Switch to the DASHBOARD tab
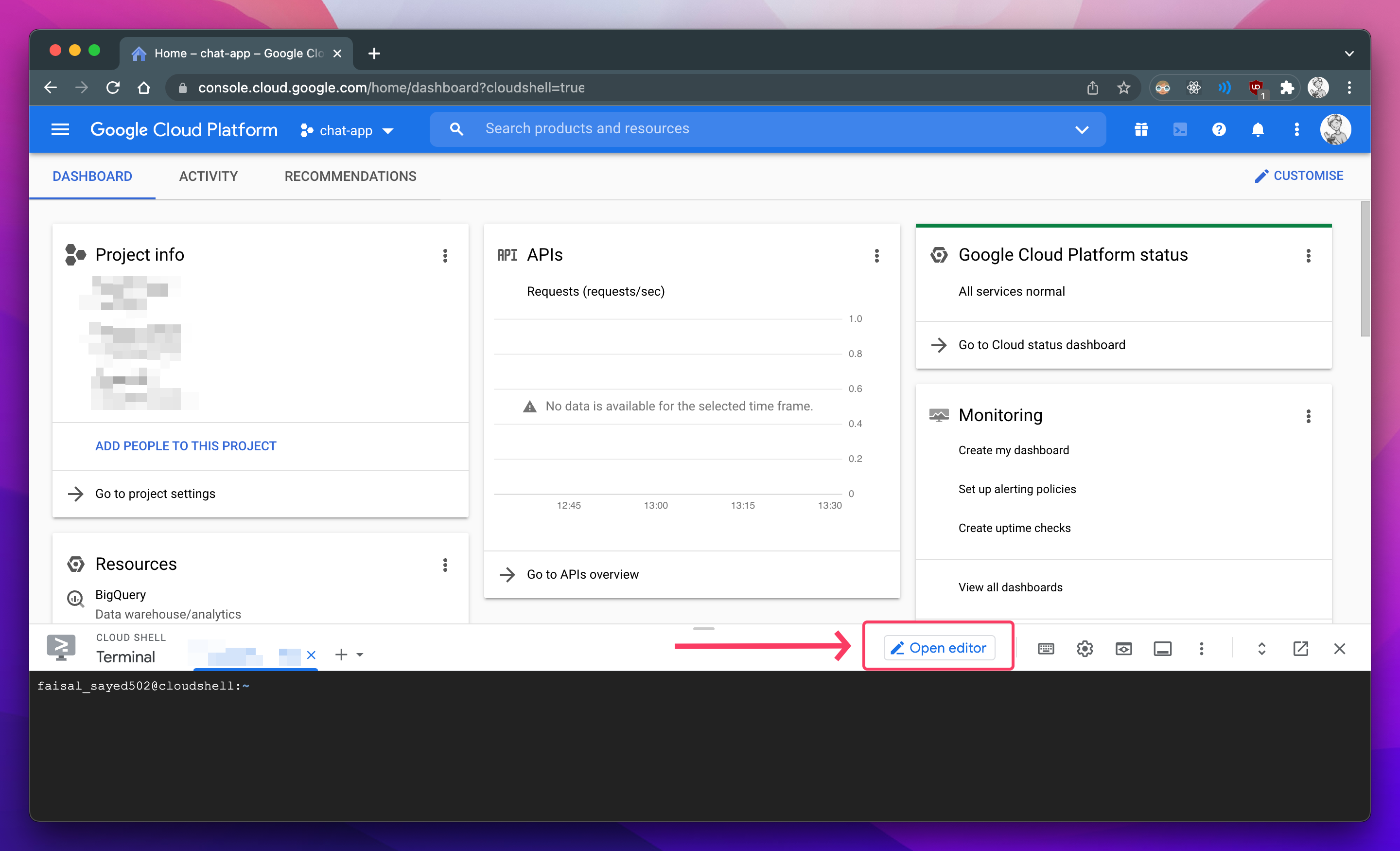 (92, 176)
